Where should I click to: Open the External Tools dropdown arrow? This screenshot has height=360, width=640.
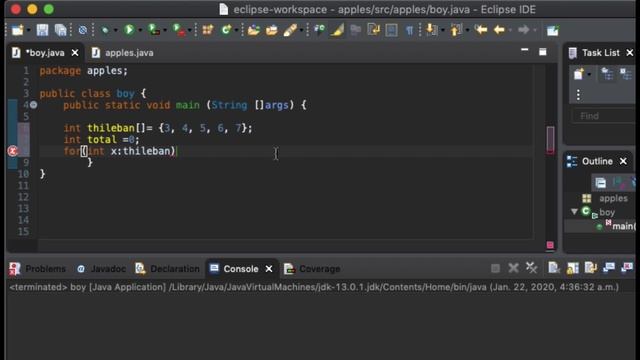point(190,30)
